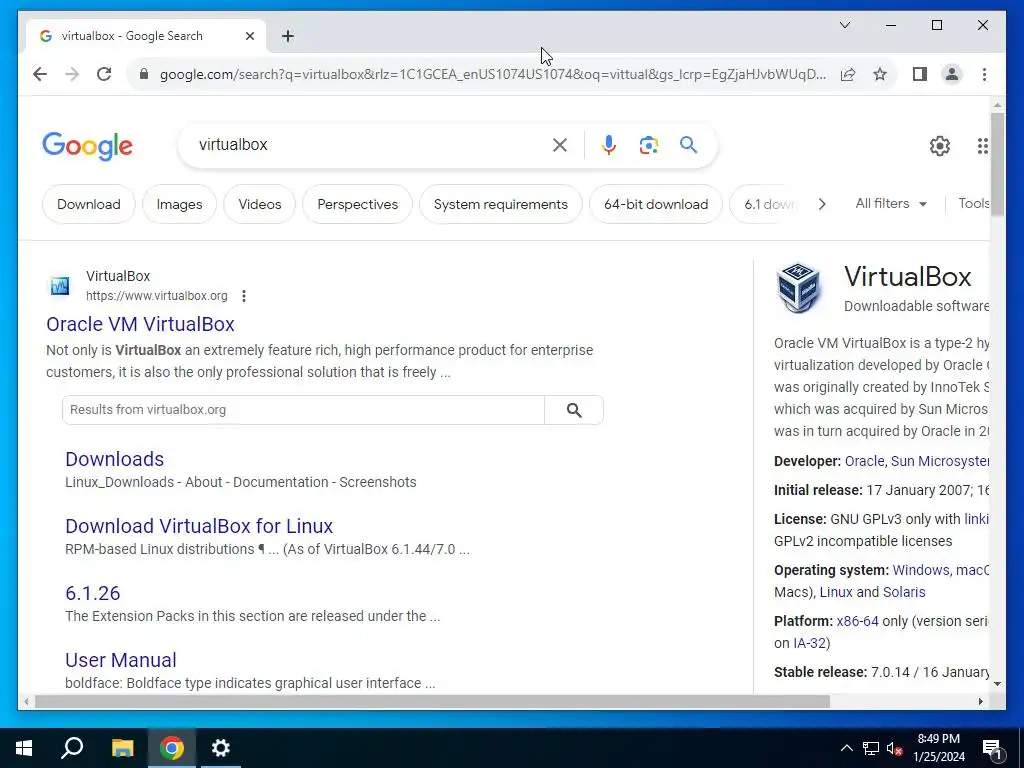This screenshot has height=768, width=1024.
Task: Click the scroll-down arrow of page
Action: (x=997, y=684)
